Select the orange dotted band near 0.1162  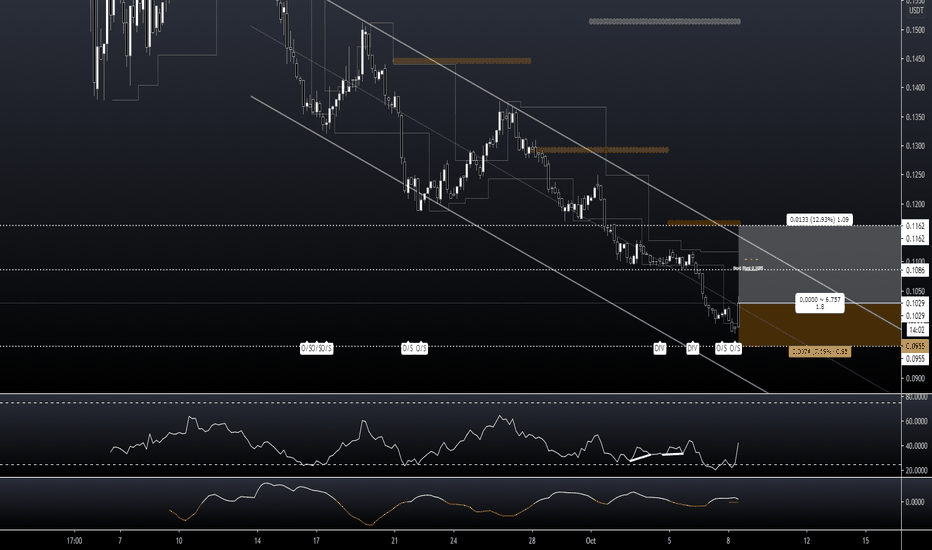click(x=704, y=223)
